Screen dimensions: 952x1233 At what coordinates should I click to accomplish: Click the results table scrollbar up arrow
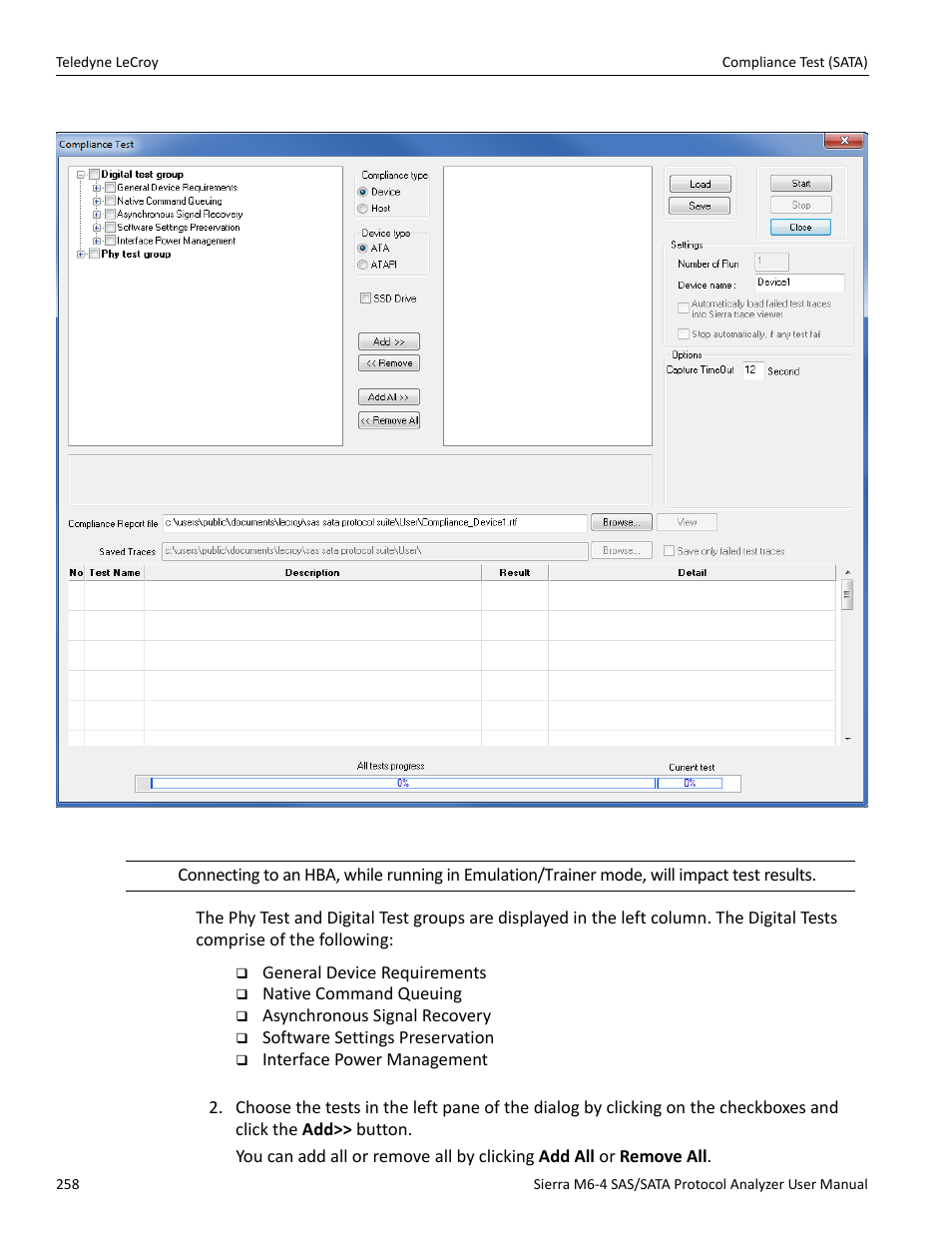847,573
